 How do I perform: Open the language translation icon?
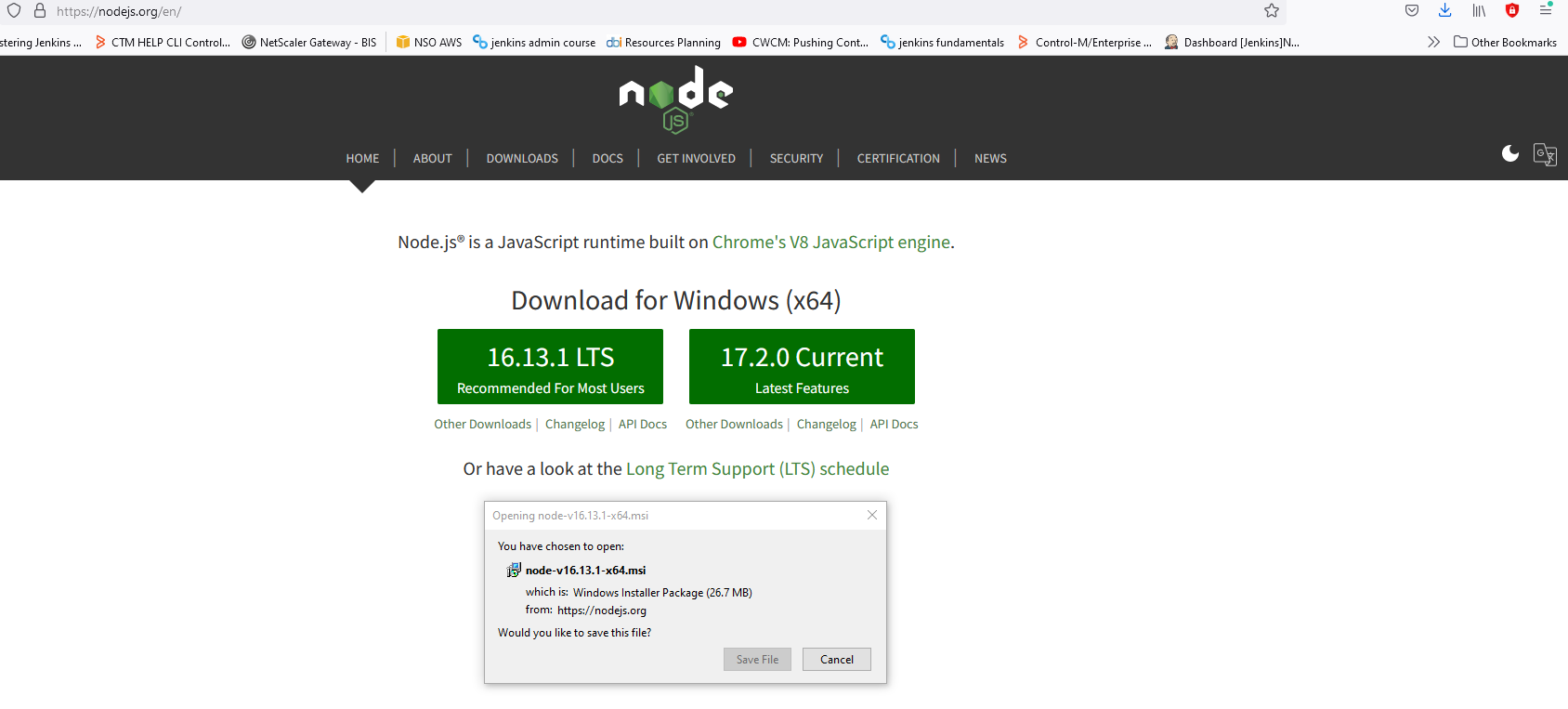coord(1545,154)
